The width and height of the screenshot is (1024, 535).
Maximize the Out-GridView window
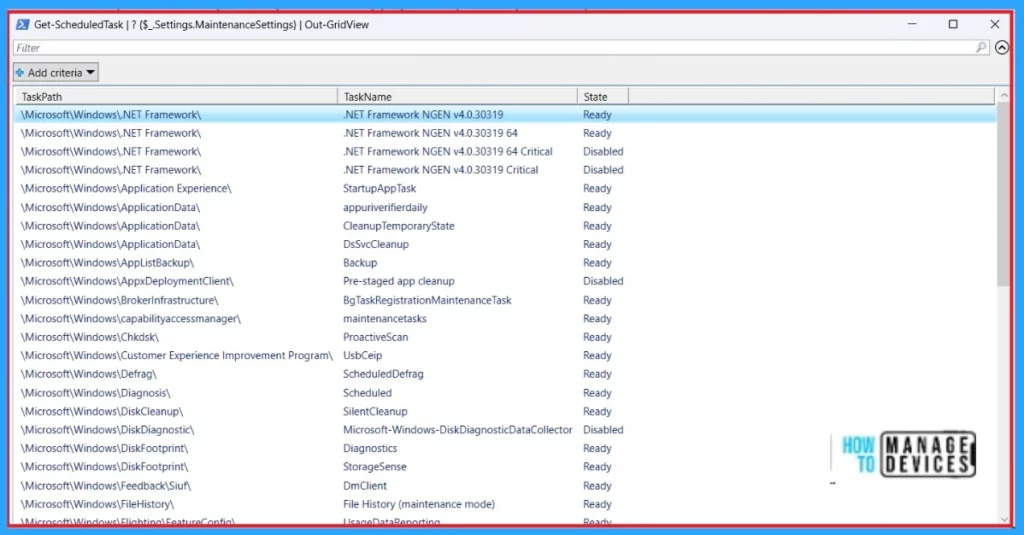pos(953,24)
